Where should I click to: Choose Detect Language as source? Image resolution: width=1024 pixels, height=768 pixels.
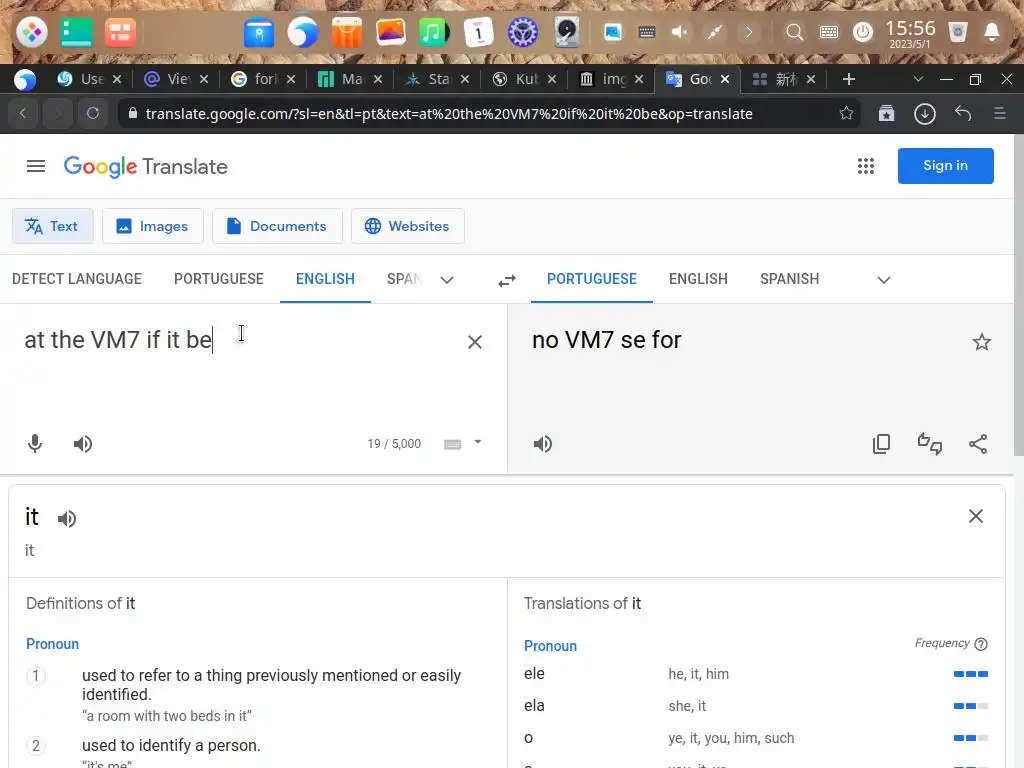tap(77, 279)
